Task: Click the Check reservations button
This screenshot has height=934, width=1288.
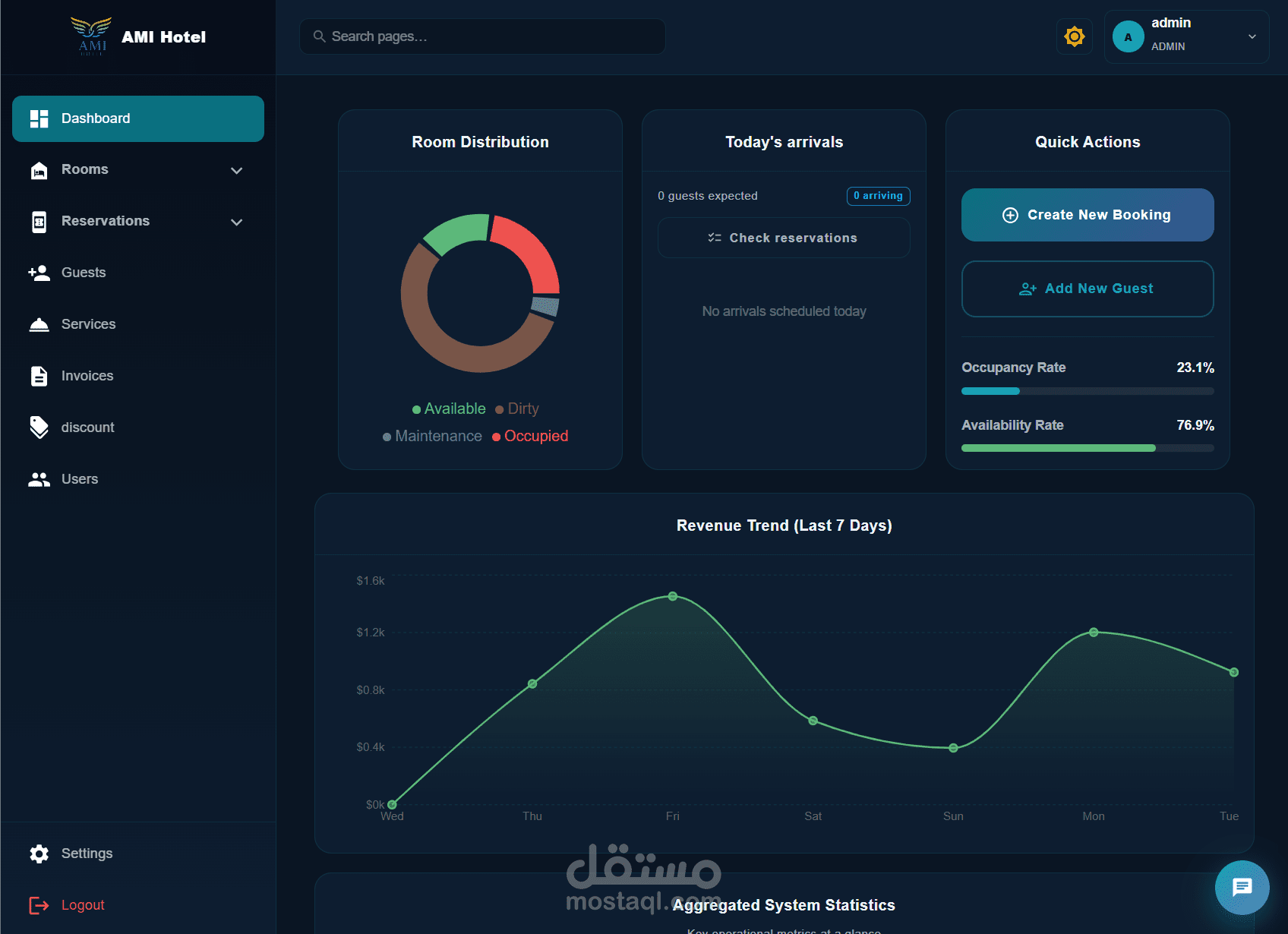Action: click(784, 238)
